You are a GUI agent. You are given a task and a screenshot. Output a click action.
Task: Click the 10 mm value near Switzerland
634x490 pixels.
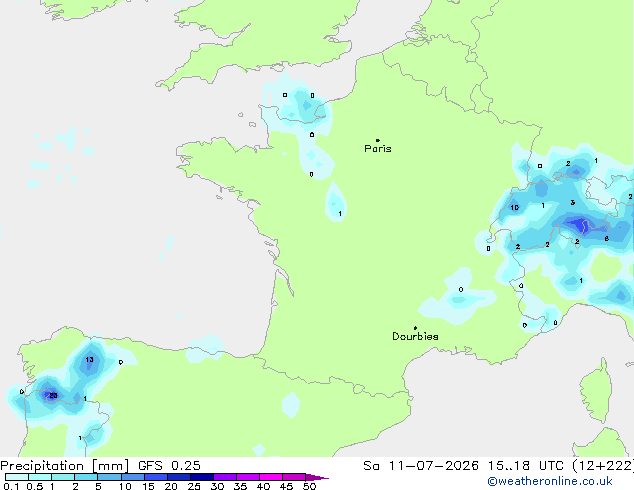point(514,207)
